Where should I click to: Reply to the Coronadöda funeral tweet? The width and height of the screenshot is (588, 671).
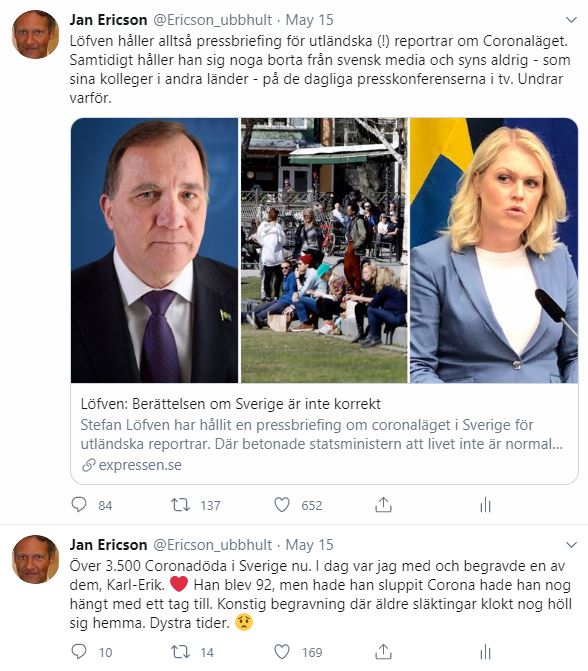coord(79,652)
